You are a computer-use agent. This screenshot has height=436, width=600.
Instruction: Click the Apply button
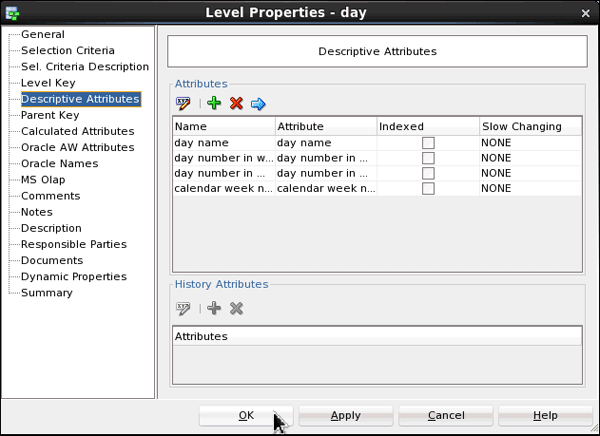point(346,416)
